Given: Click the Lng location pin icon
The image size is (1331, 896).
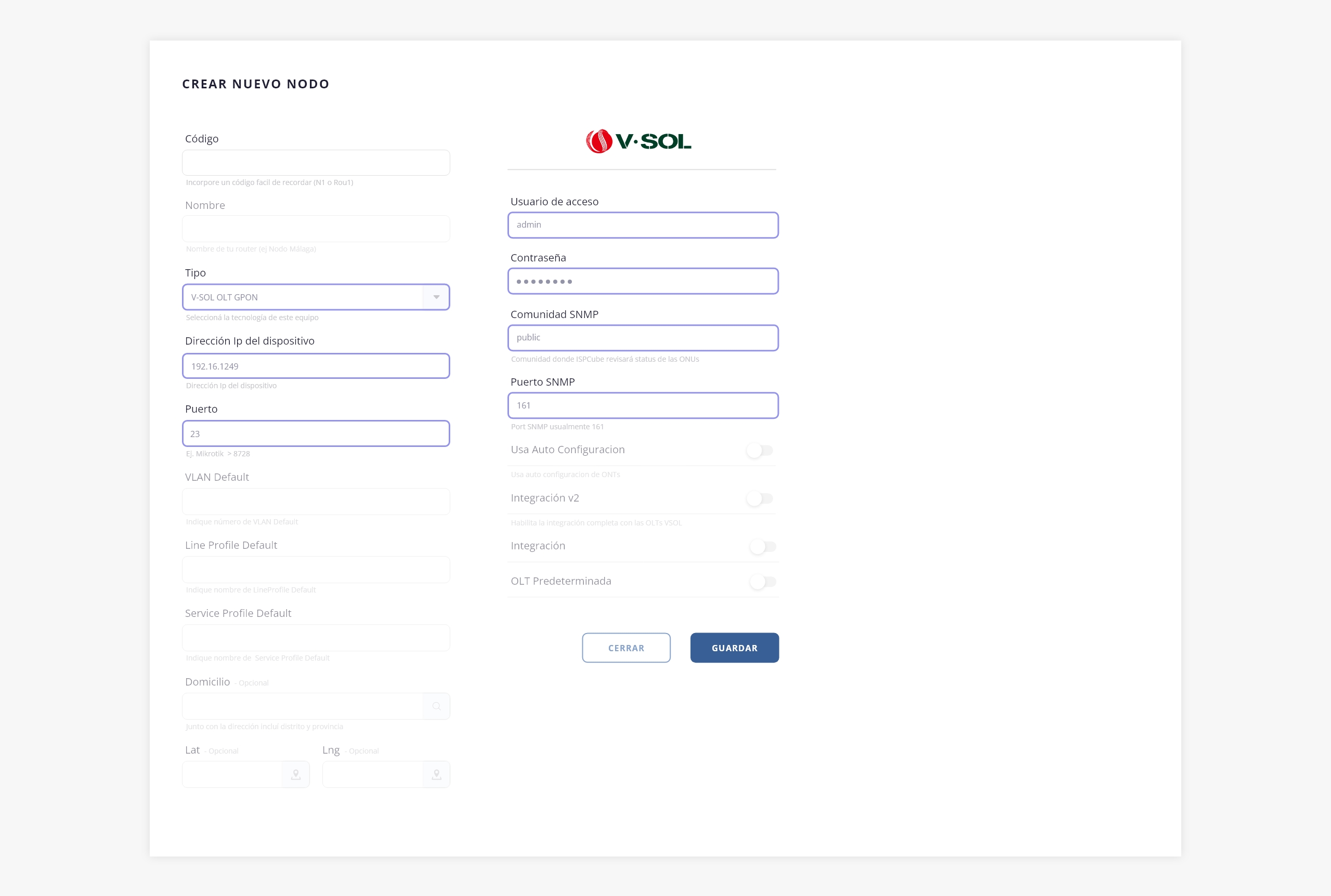Looking at the screenshot, I should [x=436, y=774].
